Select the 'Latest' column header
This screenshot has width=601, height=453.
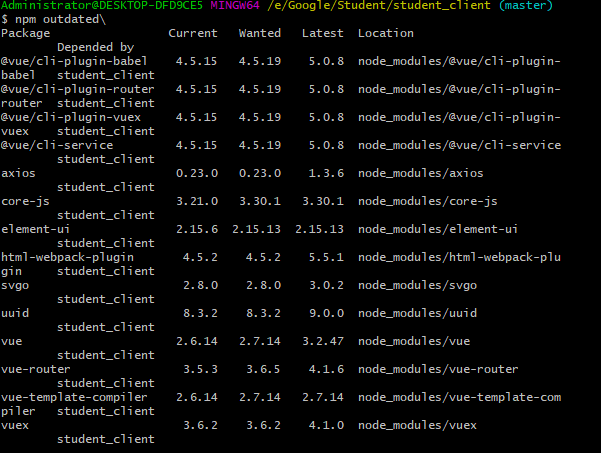pos(323,33)
